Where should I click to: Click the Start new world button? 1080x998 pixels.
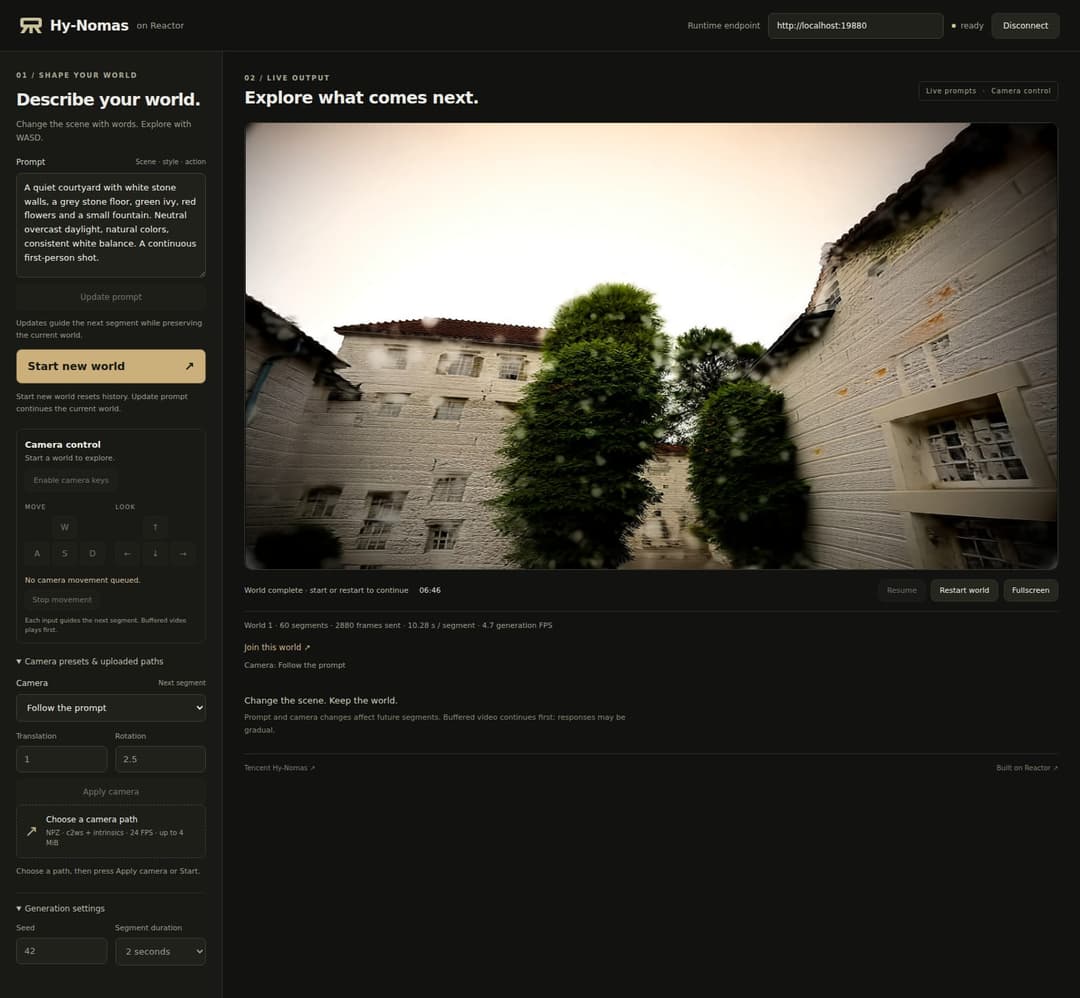[x=111, y=366]
